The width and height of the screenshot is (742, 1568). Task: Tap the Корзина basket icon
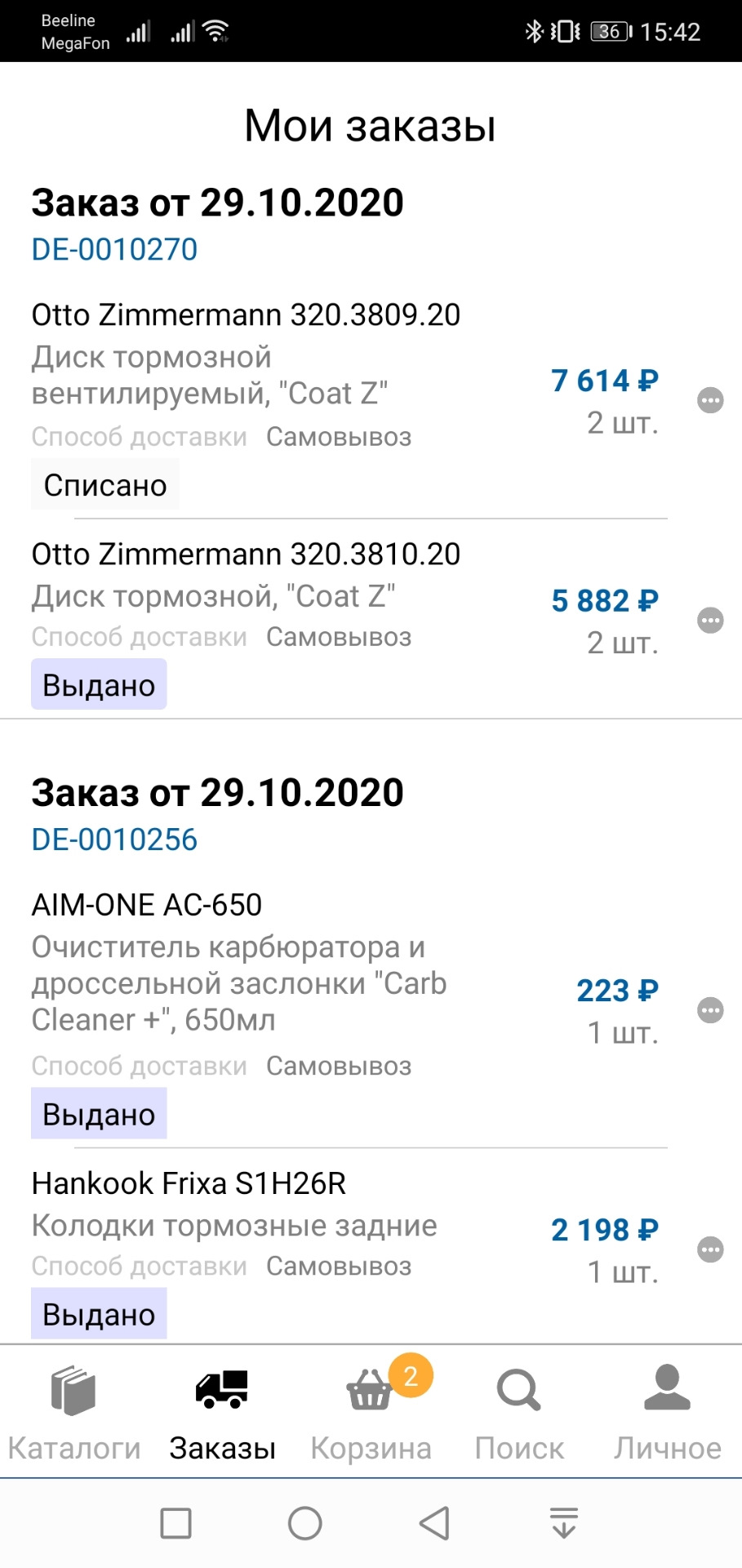tap(369, 1392)
